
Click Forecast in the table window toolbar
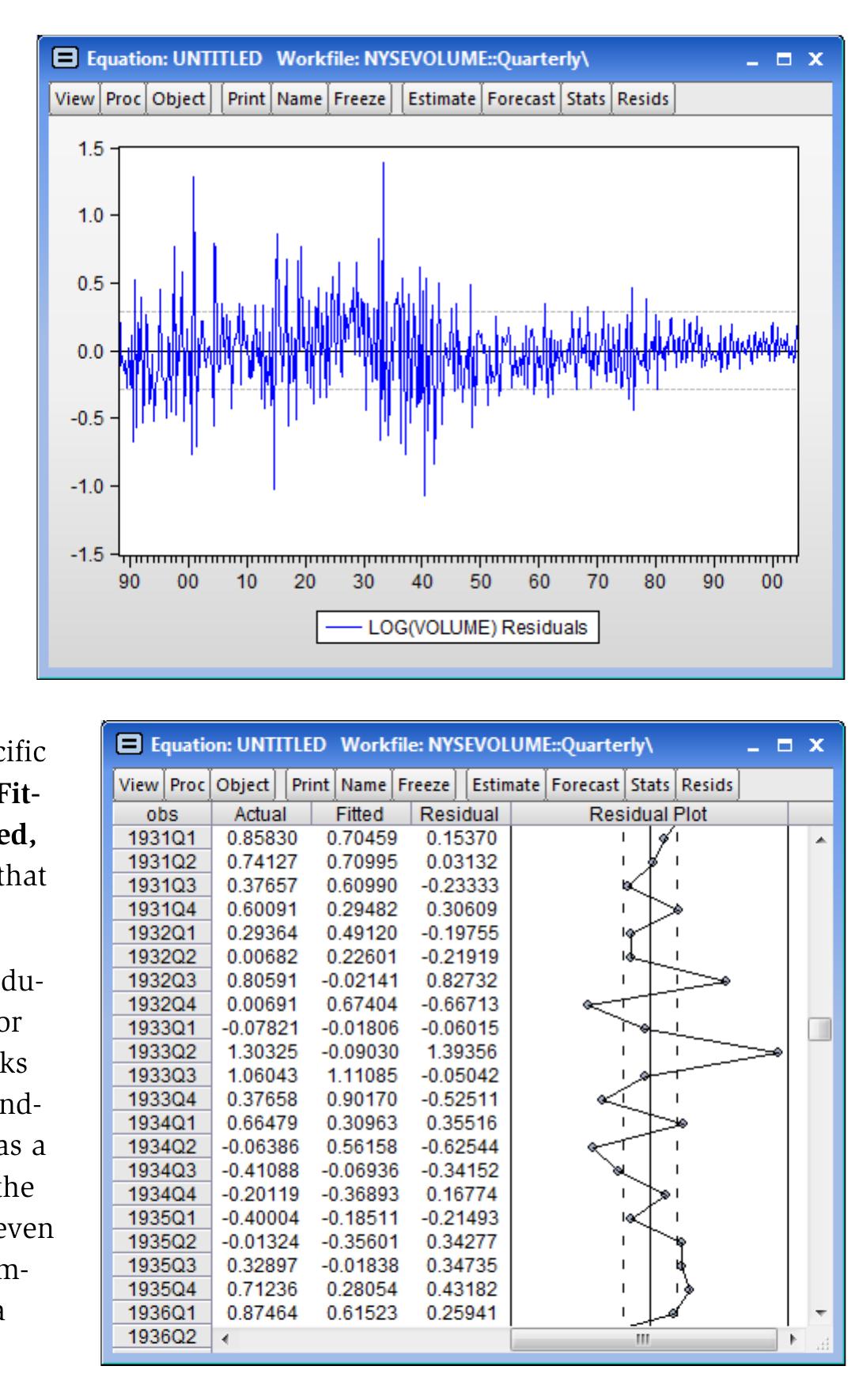click(584, 785)
